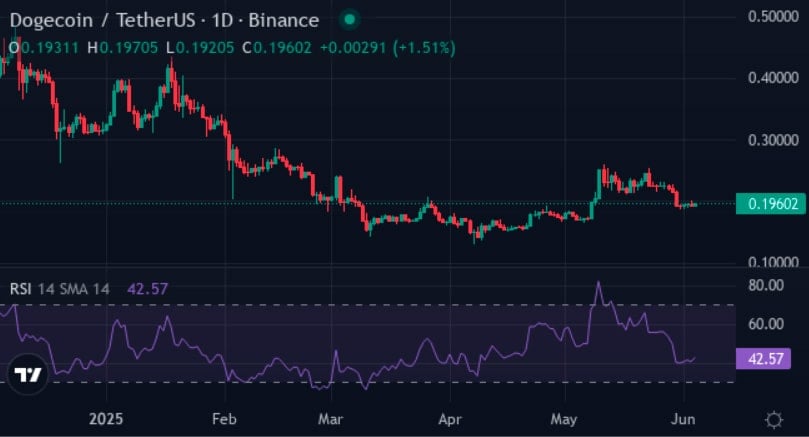Click the 1D interval label
The height and width of the screenshot is (437, 809).
(222, 21)
